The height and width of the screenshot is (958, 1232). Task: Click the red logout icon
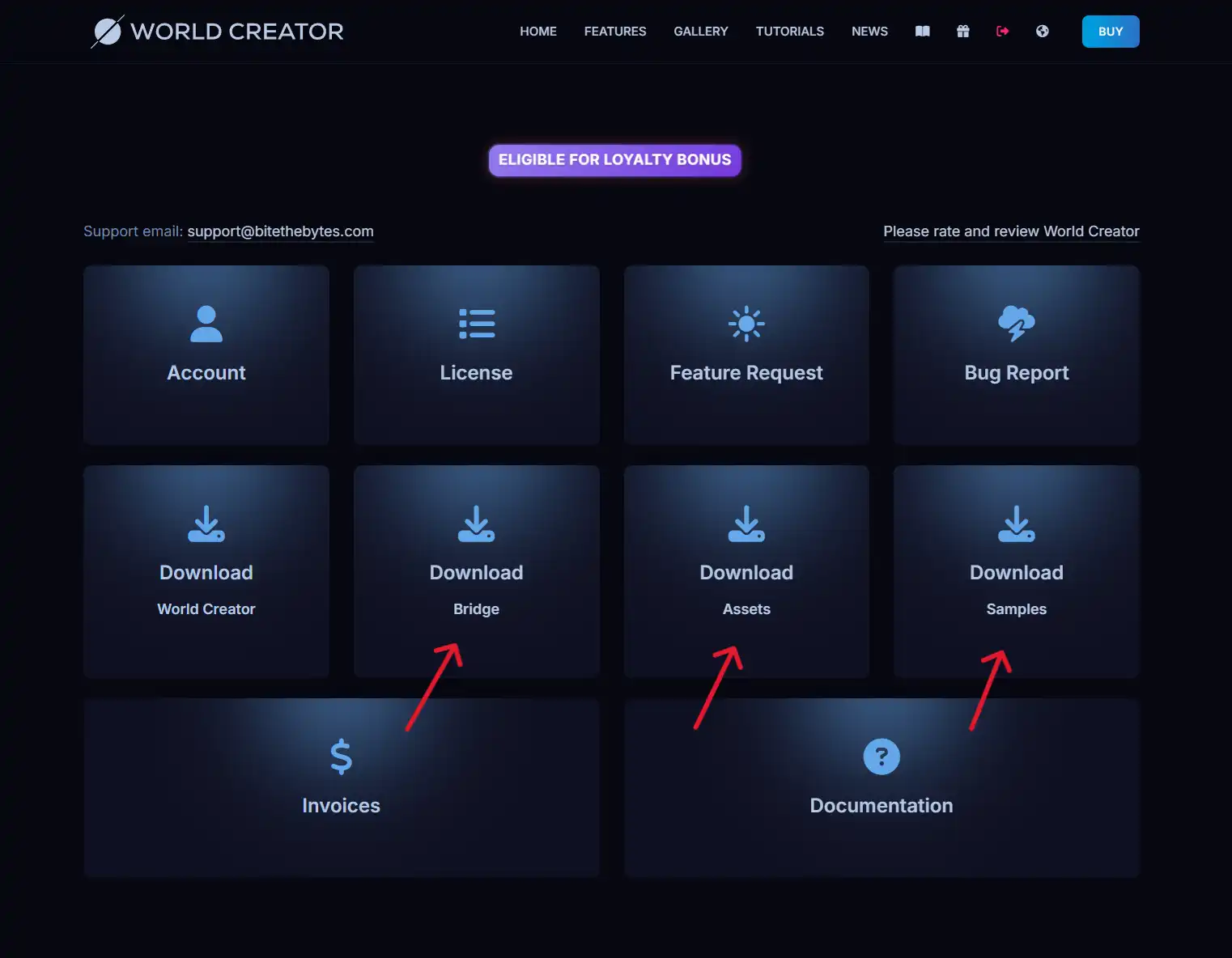point(1002,32)
